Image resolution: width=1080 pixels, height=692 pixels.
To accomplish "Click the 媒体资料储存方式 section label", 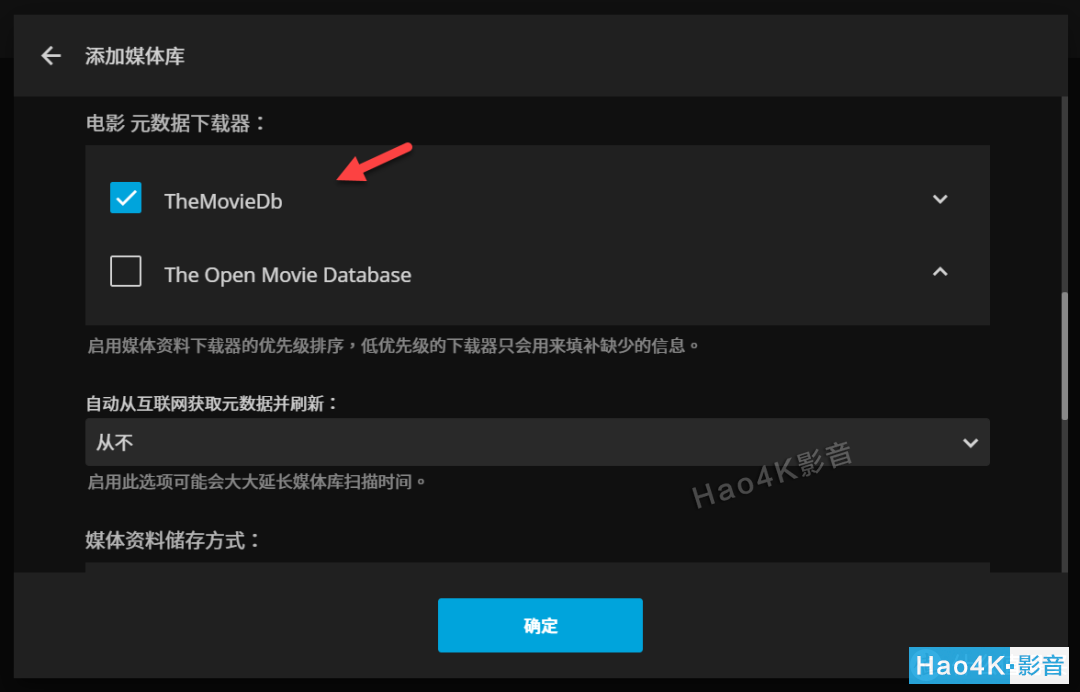I will [173, 541].
